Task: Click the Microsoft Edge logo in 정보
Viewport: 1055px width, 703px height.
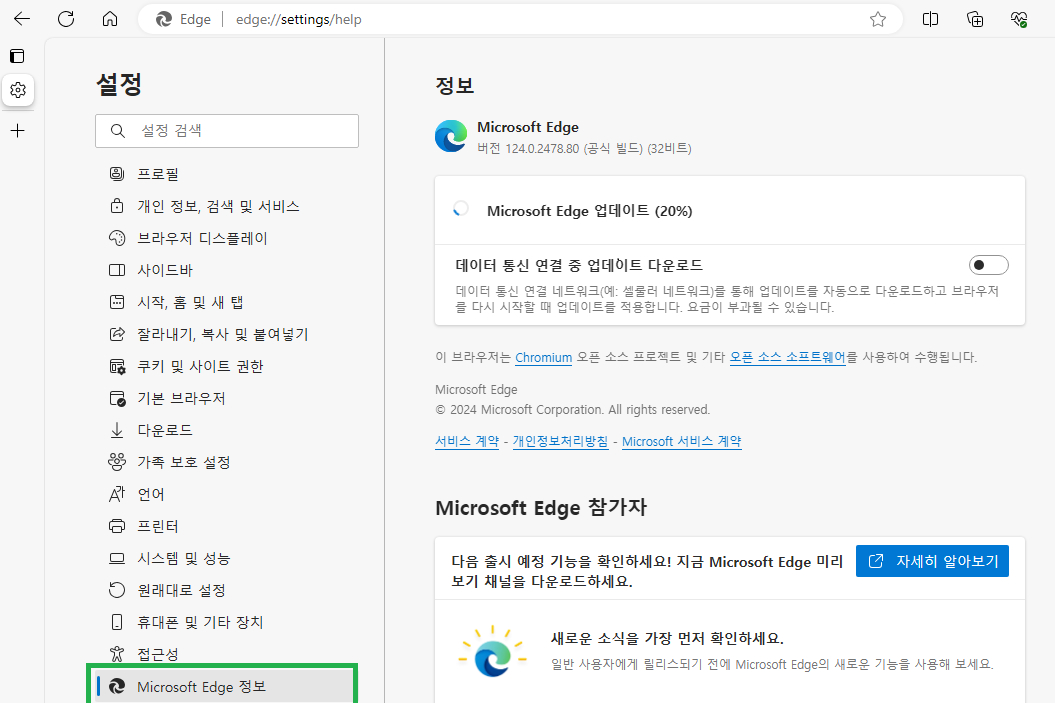Action: click(451, 137)
